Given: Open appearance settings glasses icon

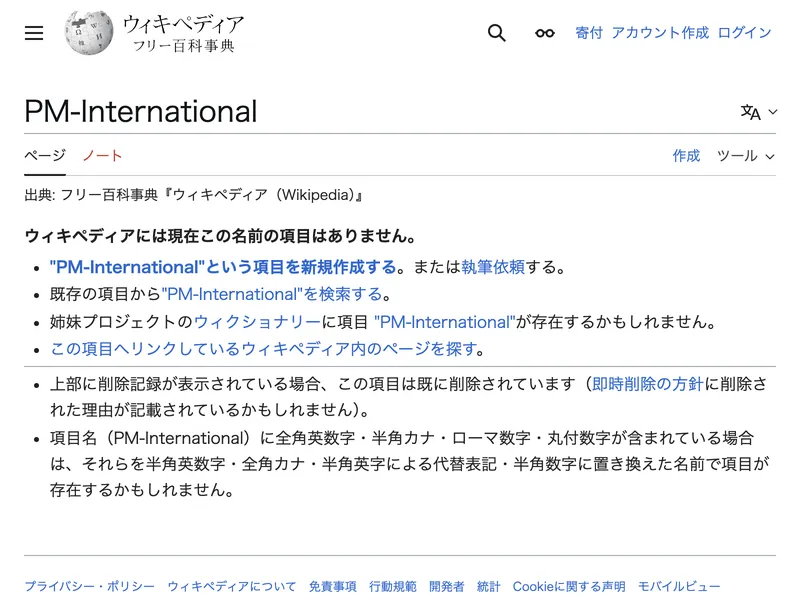Looking at the screenshot, I should pyautogui.click(x=544, y=33).
